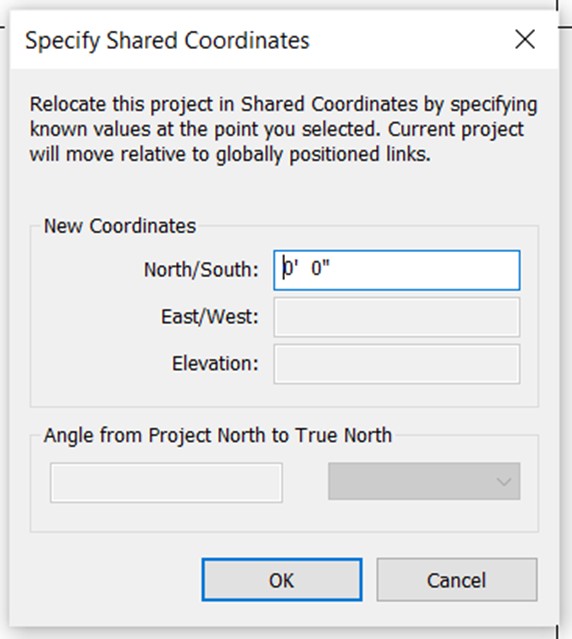Click the Elevation label
Screen dimensions: 572x639
point(215,364)
